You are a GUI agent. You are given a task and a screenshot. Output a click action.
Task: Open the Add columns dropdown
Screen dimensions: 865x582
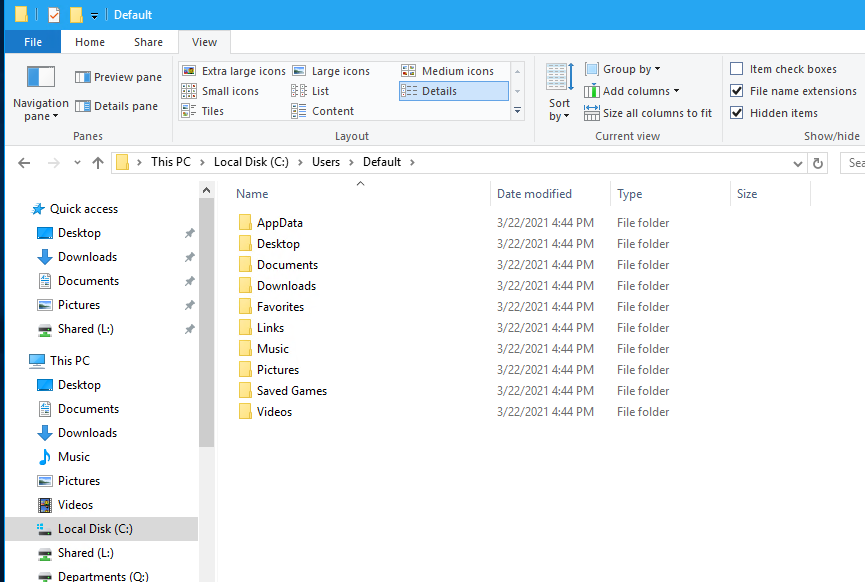632,91
